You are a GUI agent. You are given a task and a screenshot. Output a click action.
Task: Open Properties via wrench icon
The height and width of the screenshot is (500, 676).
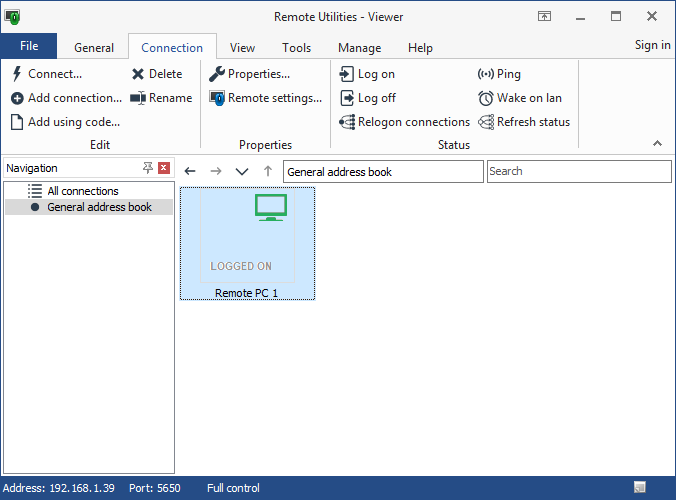pyautogui.click(x=217, y=74)
